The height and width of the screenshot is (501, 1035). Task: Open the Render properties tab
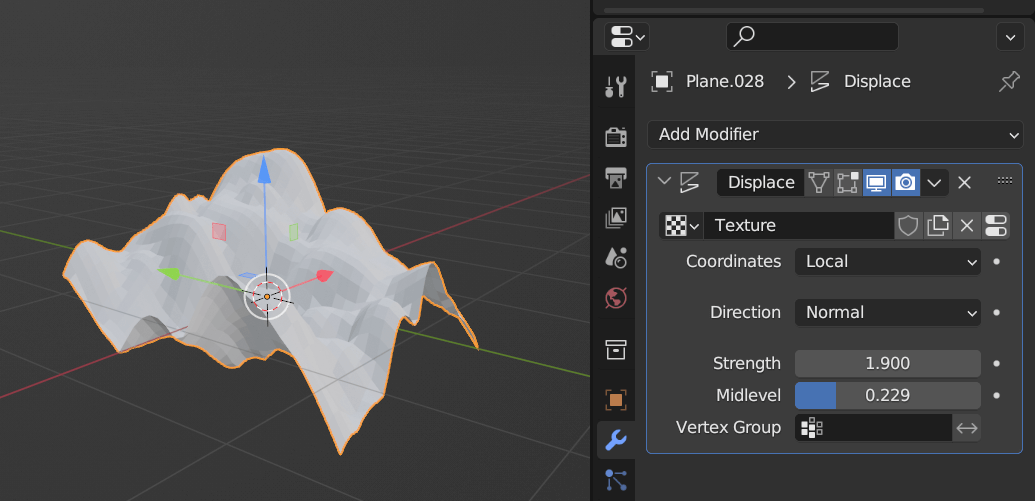pos(616,137)
